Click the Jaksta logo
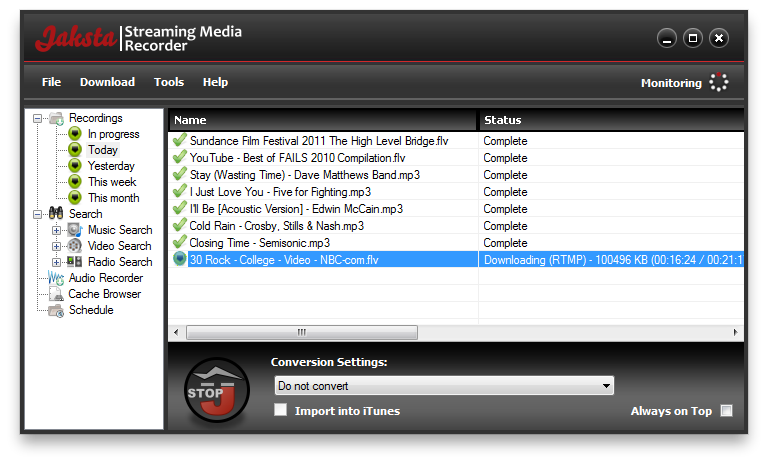768x464 pixels. (76, 38)
